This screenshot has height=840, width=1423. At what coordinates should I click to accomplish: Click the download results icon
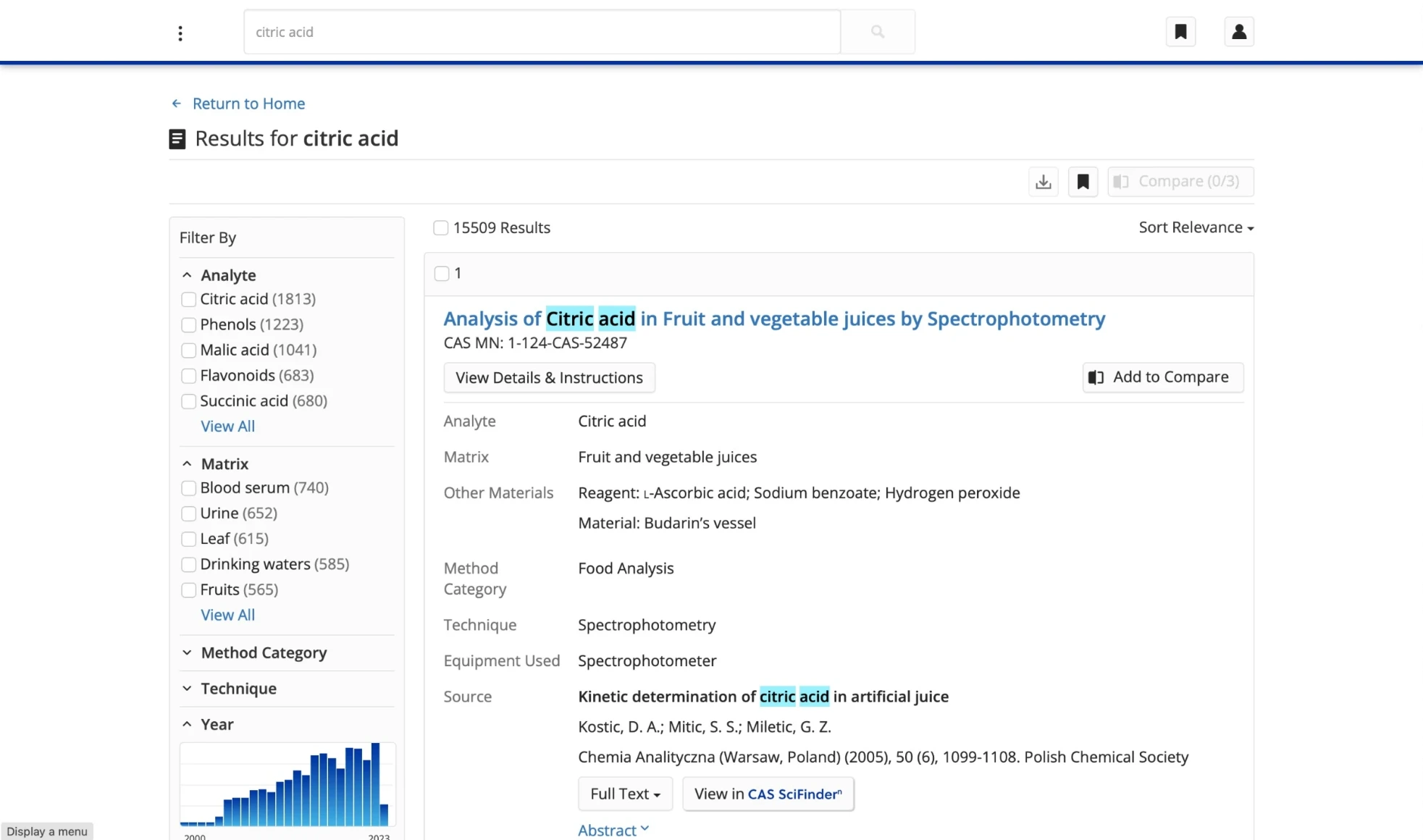click(x=1044, y=182)
